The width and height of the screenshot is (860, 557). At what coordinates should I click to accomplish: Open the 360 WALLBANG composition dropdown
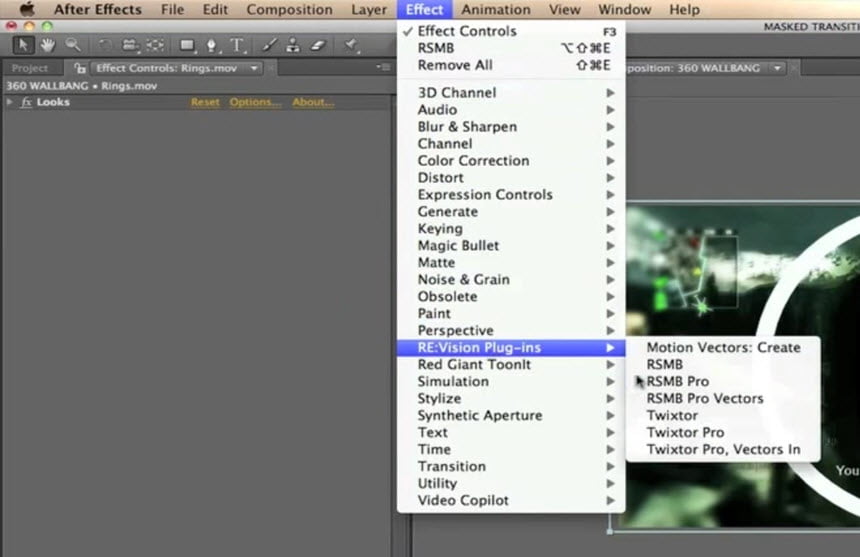coord(778,69)
